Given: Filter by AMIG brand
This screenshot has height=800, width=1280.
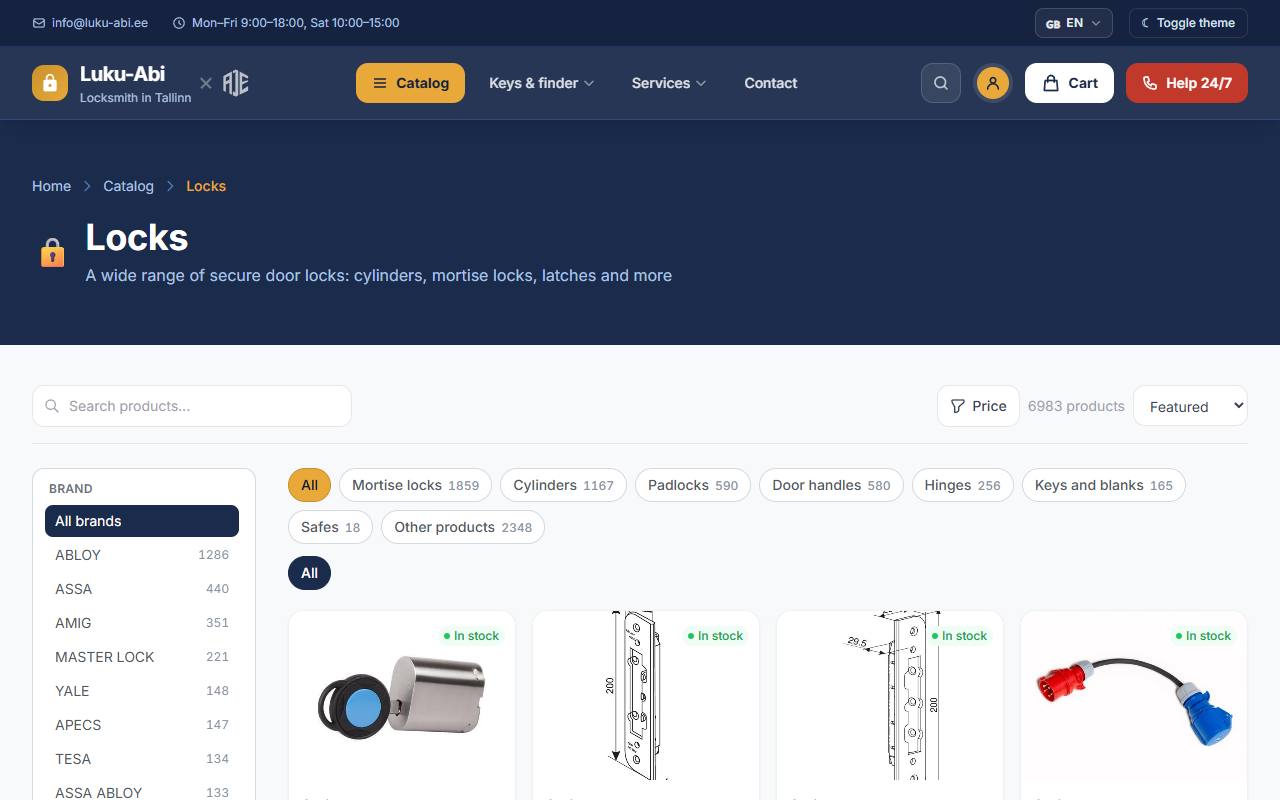Looking at the screenshot, I should point(142,623).
